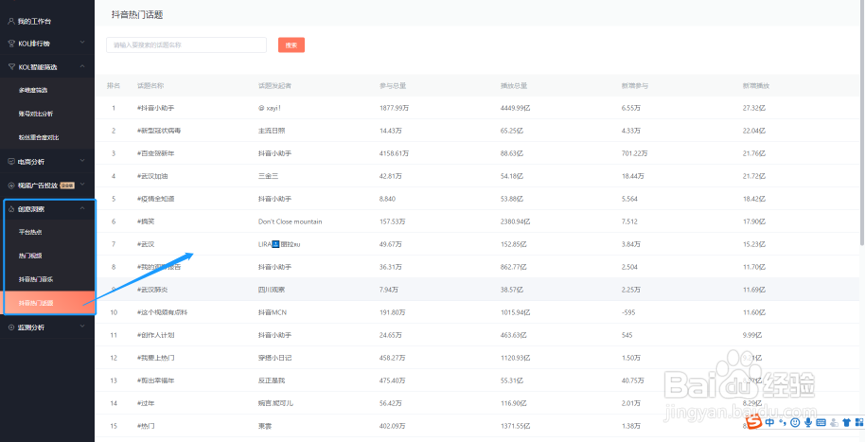Expand the 监测分析 menu chevron
This screenshot has height=442, width=865.
(82, 327)
